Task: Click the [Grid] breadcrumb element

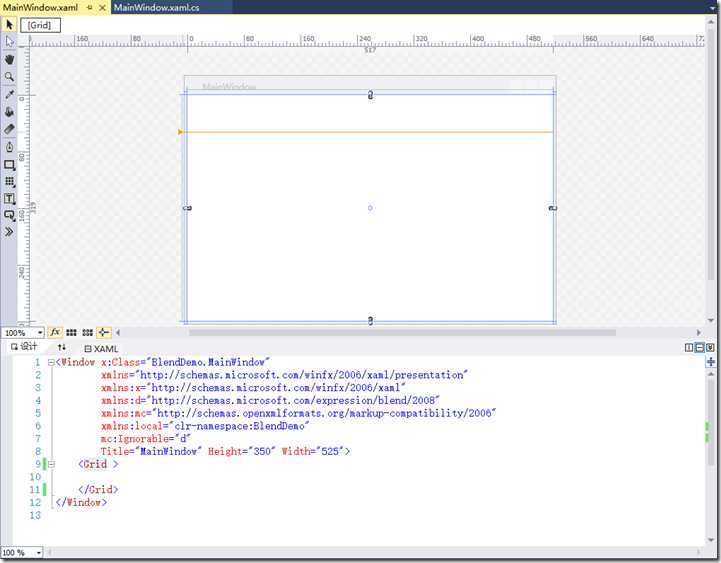Action: pos(40,25)
